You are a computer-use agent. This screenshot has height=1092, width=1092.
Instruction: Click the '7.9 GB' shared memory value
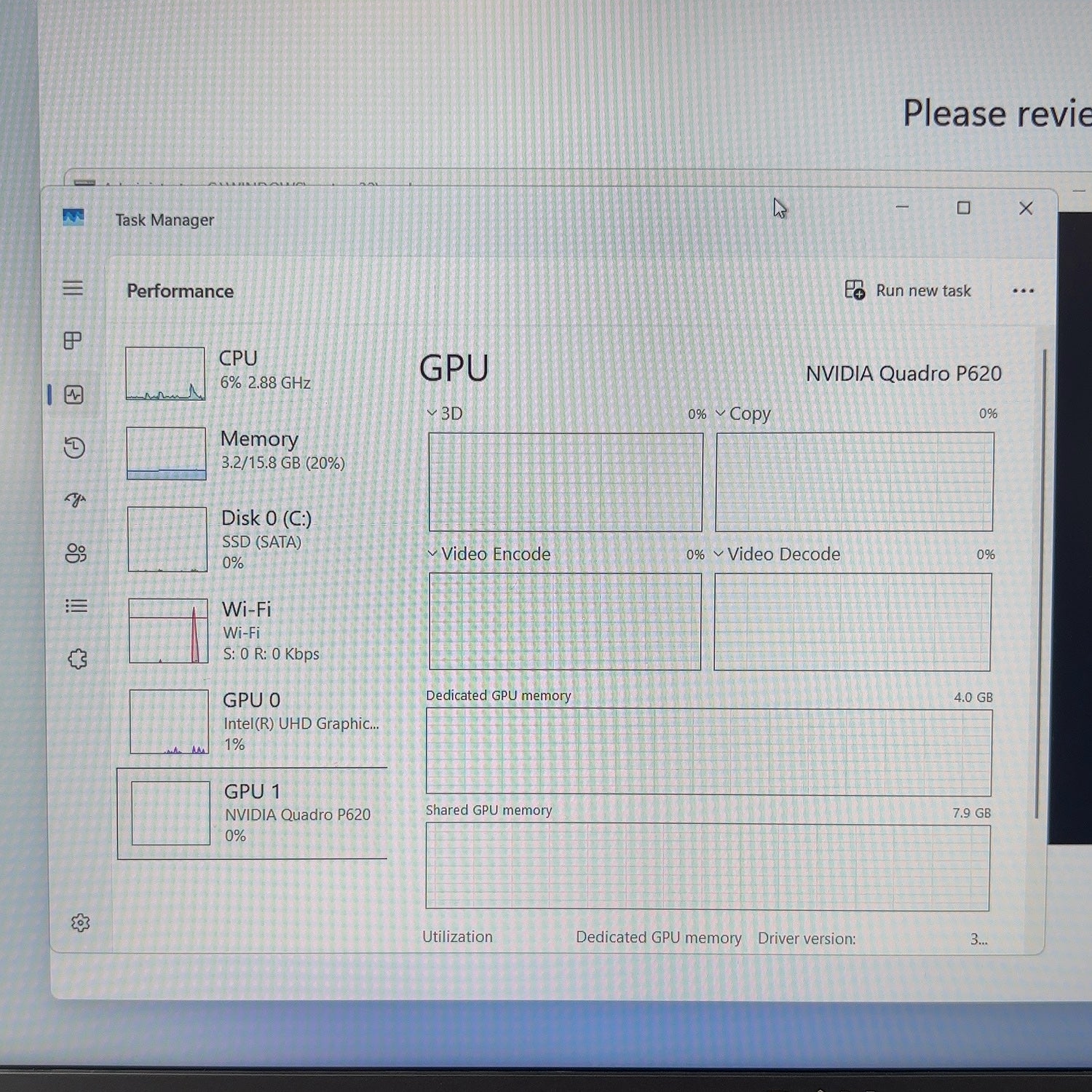coord(972,812)
